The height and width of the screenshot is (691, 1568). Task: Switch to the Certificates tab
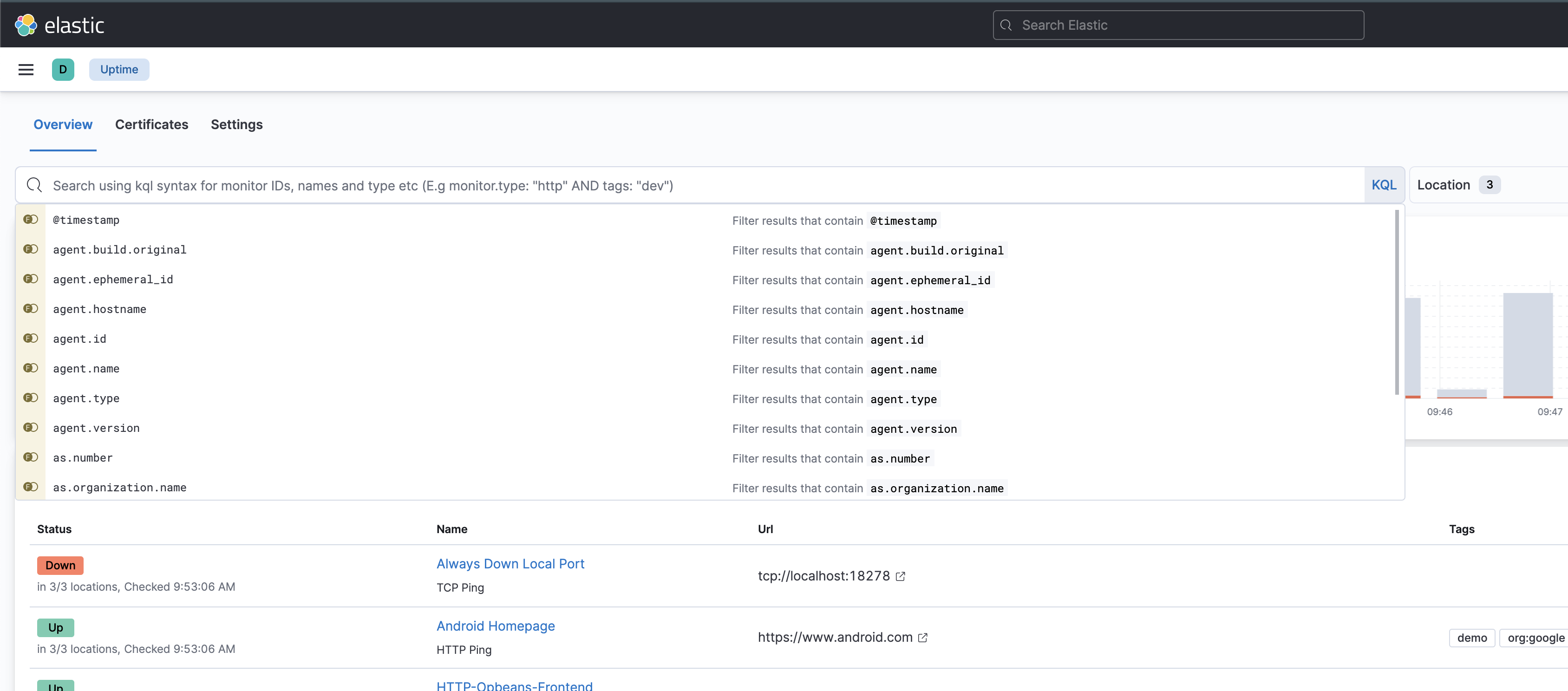pyautogui.click(x=151, y=124)
